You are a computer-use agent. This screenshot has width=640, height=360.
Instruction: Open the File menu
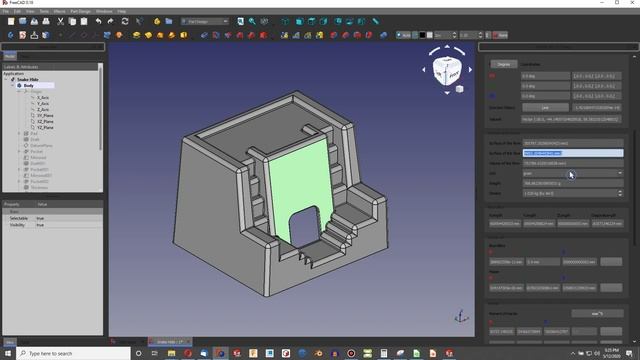tap(5, 11)
